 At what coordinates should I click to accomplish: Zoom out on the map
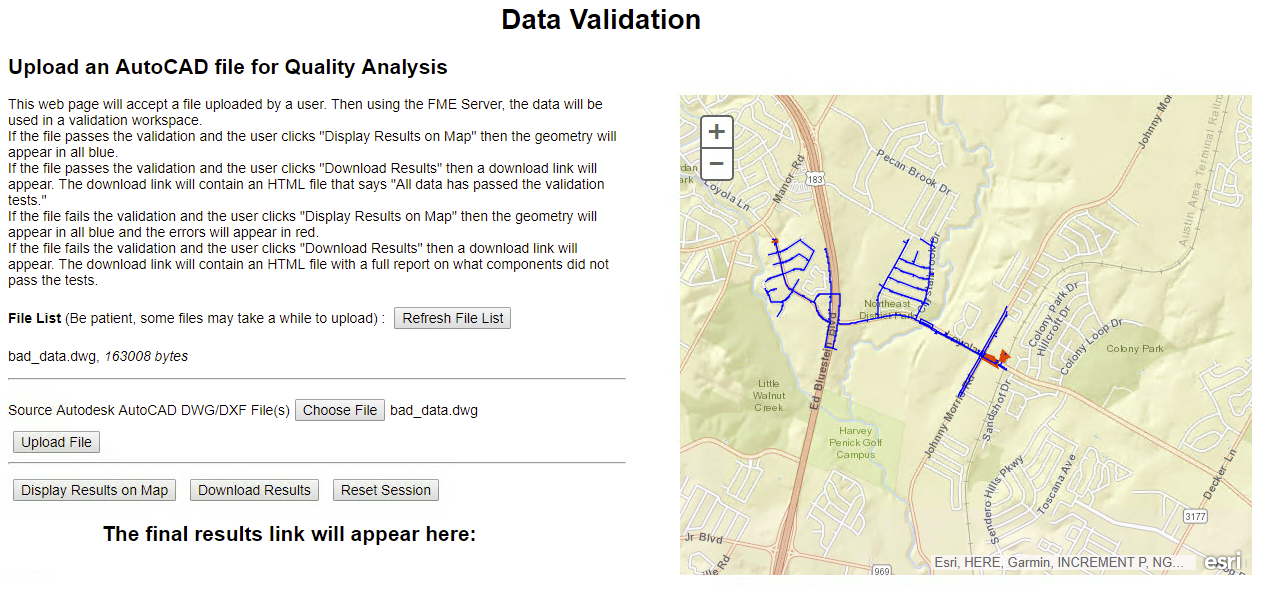(x=717, y=164)
